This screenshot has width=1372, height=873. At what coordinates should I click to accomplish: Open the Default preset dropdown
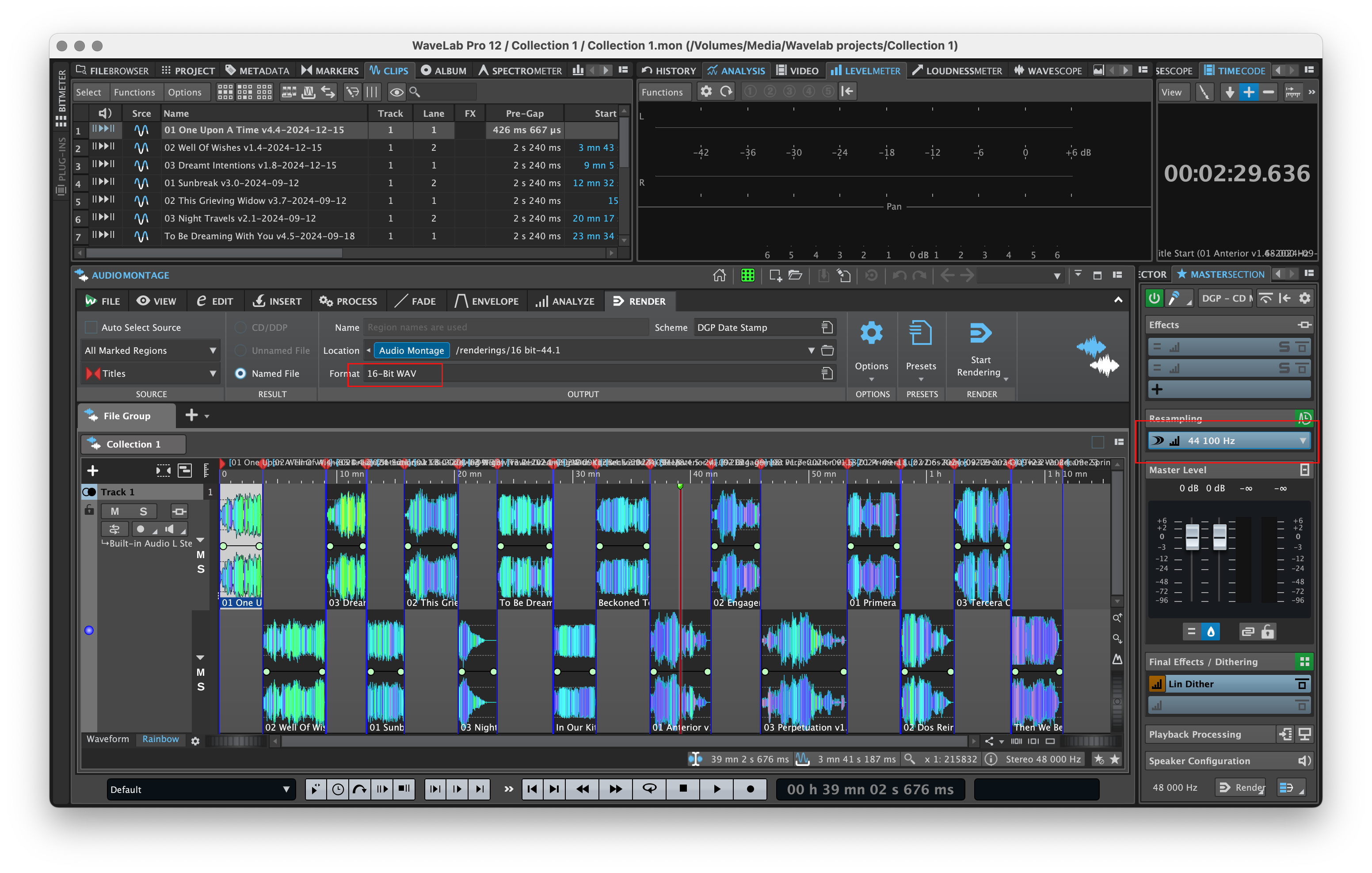pyautogui.click(x=200, y=790)
